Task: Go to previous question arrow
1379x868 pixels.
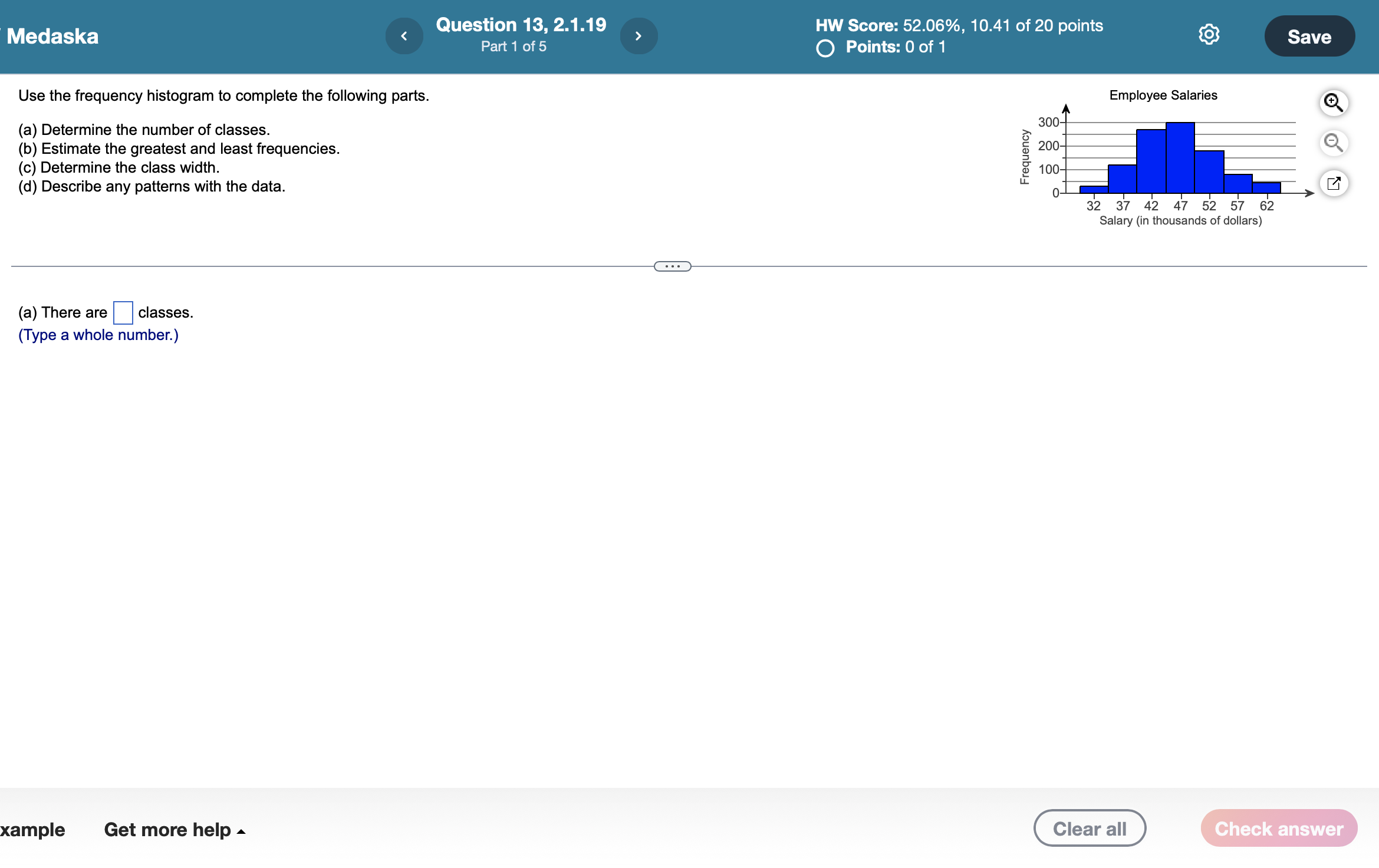Action: click(404, 36)
